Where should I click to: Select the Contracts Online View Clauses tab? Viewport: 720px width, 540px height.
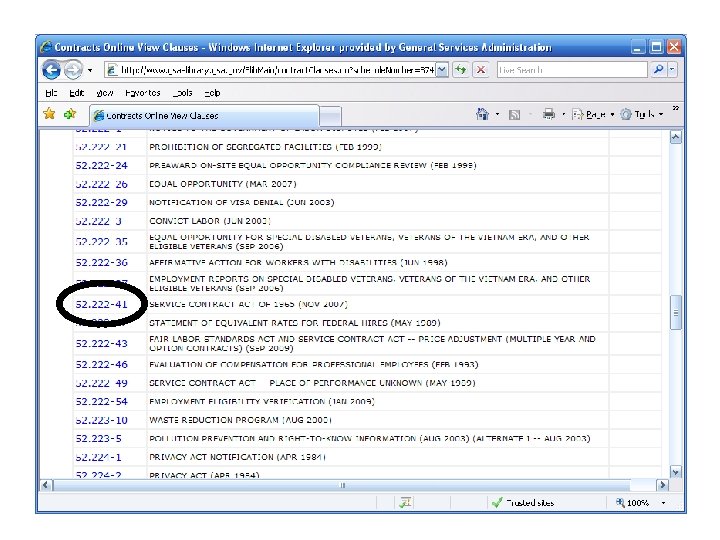coord(204,116)
